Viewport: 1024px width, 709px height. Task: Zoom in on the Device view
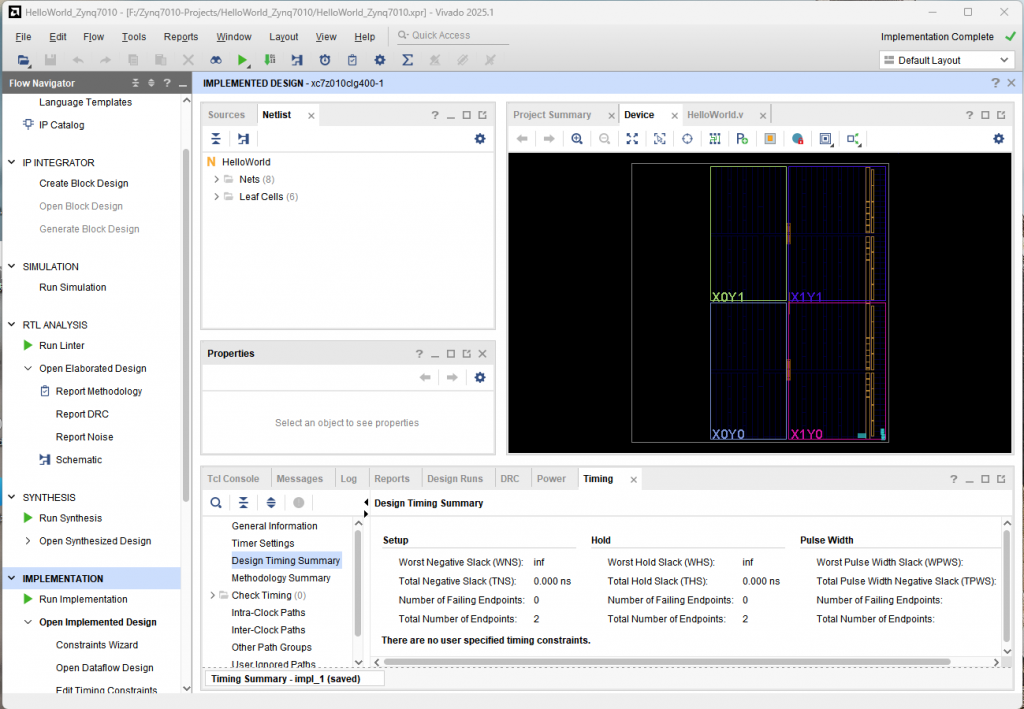[x=577, y=138]
